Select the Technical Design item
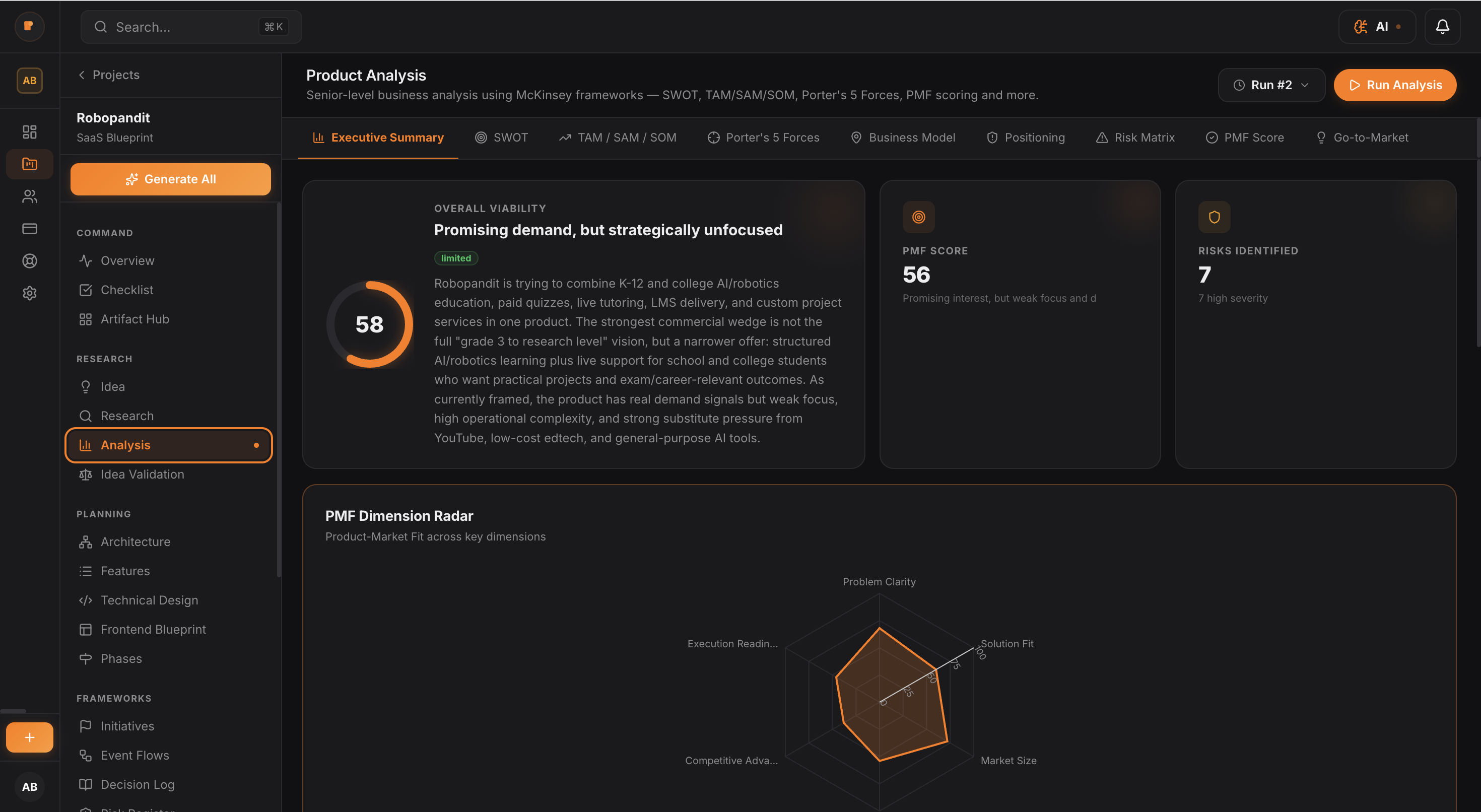The height and width of the screenshot is (812, 1481). (150, 600)
